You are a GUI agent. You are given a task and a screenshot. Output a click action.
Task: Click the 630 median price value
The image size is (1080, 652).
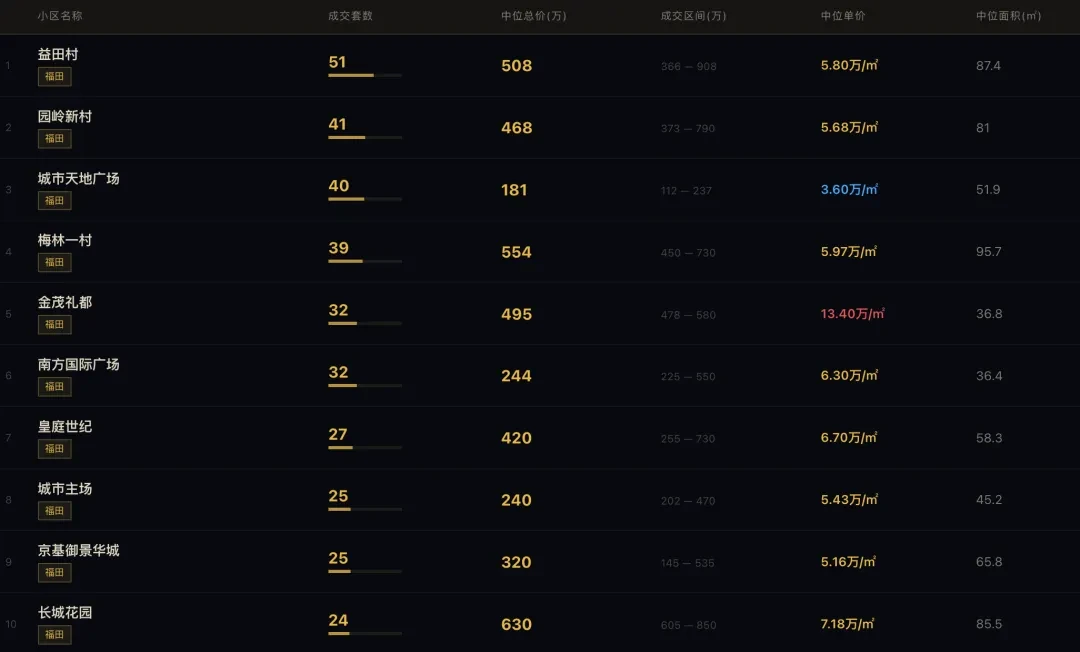[x=516, y=624]
